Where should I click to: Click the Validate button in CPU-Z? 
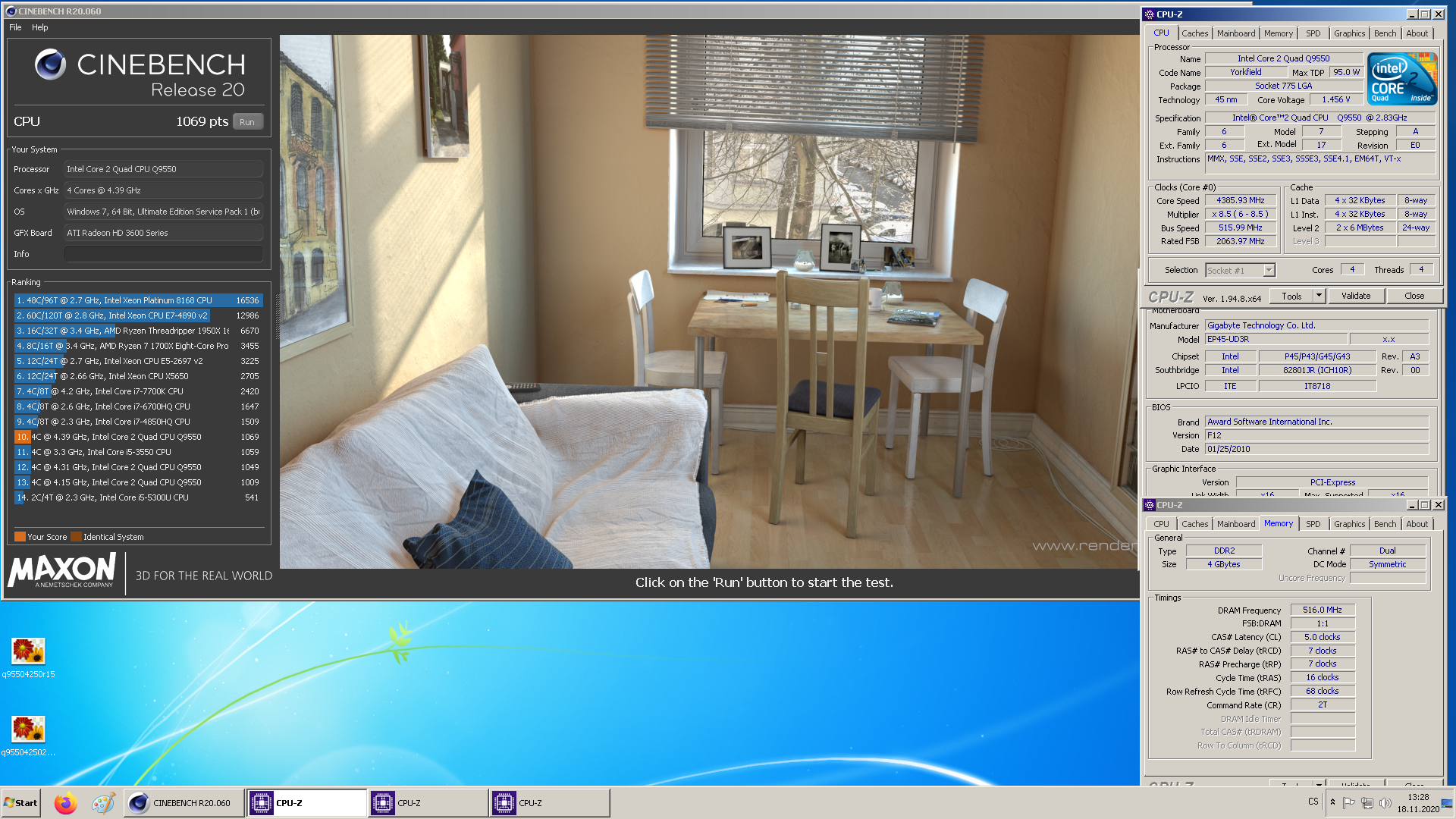[1356, 297]
